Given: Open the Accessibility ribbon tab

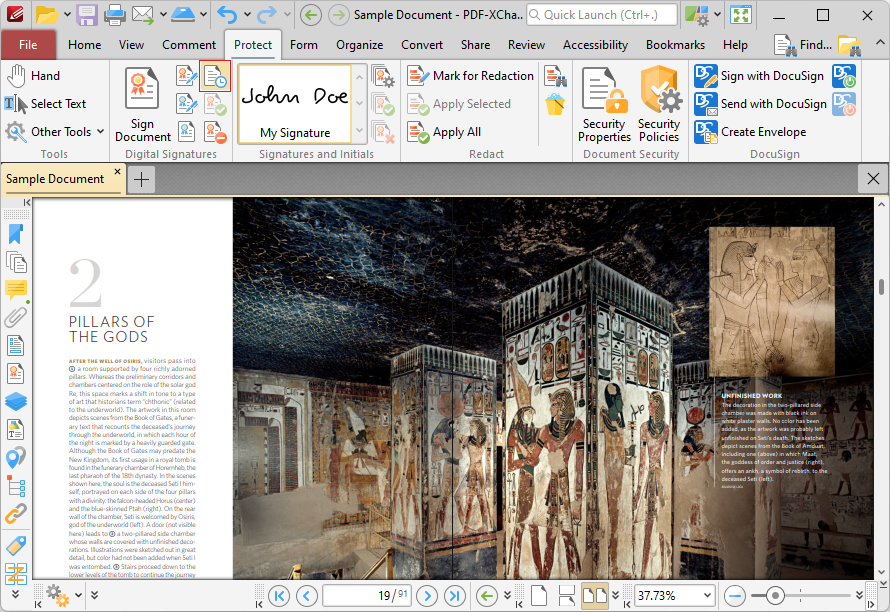Looking at the screenshot, I should pyautogui.click(x=595, y=45).
